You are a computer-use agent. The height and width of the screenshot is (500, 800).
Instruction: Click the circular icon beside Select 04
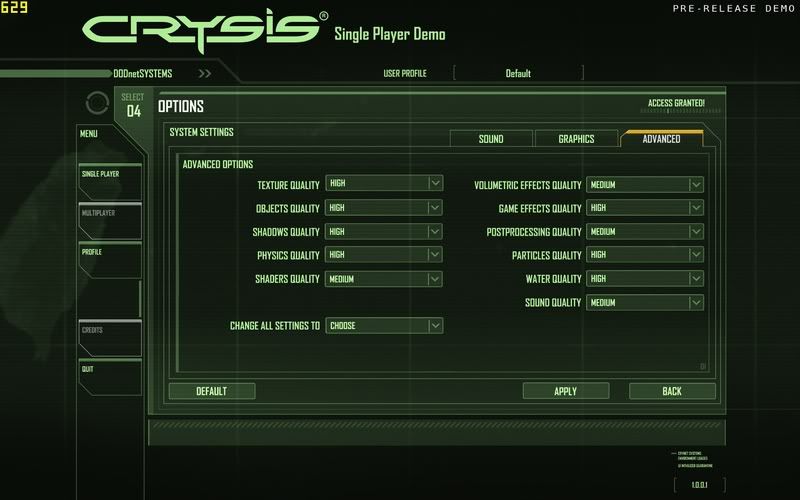pyautogui.click(x=97, y=103)
